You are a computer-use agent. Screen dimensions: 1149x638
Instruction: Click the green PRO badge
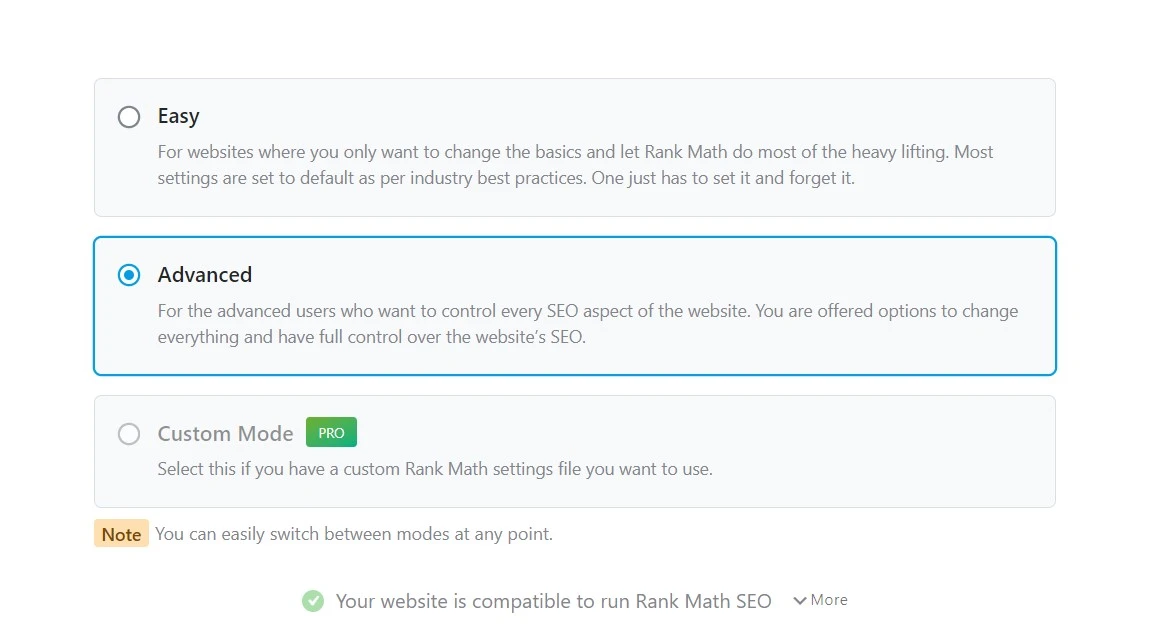(x=331, y=433)
